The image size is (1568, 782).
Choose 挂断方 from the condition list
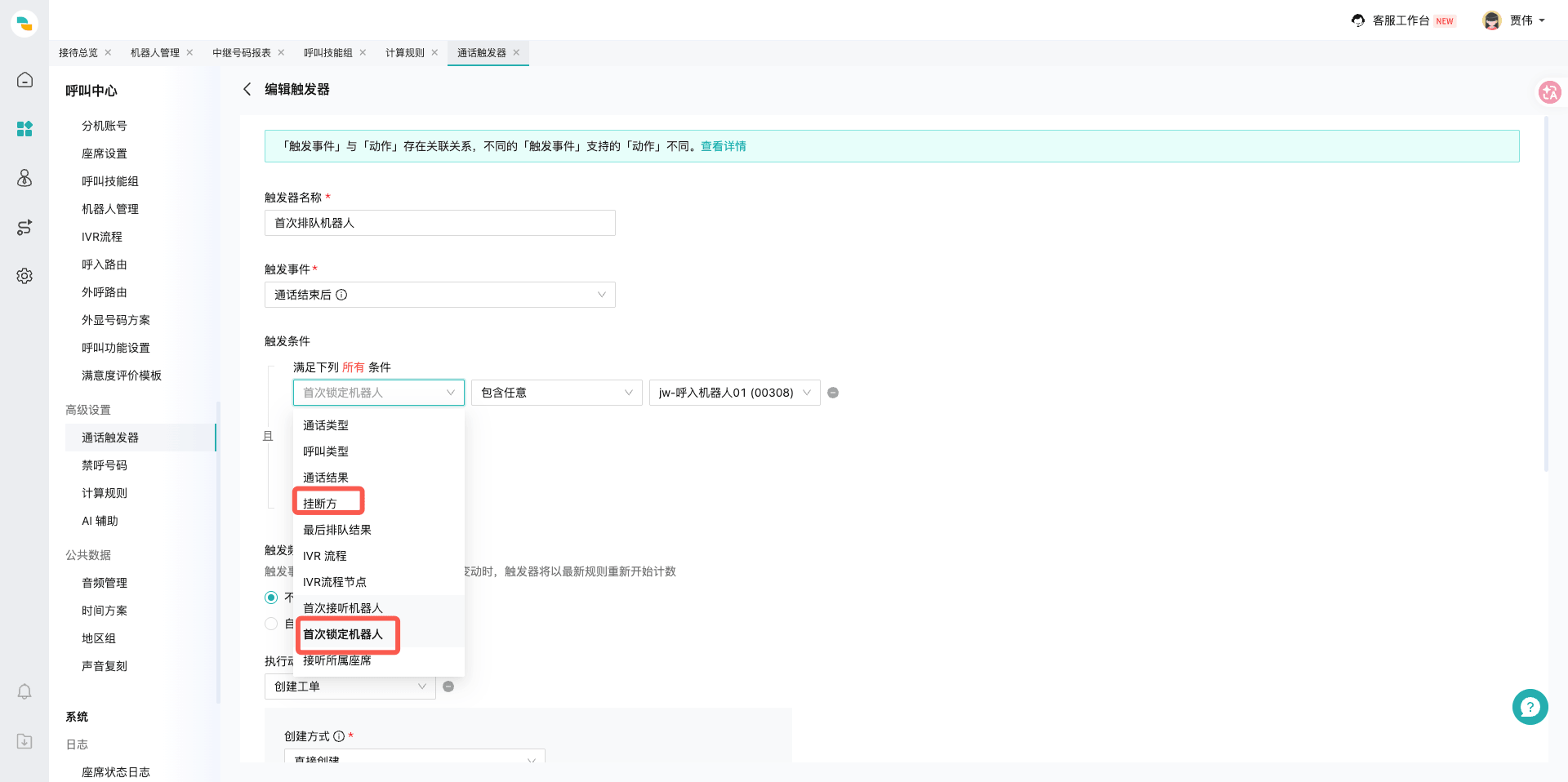tap(320, 504)
